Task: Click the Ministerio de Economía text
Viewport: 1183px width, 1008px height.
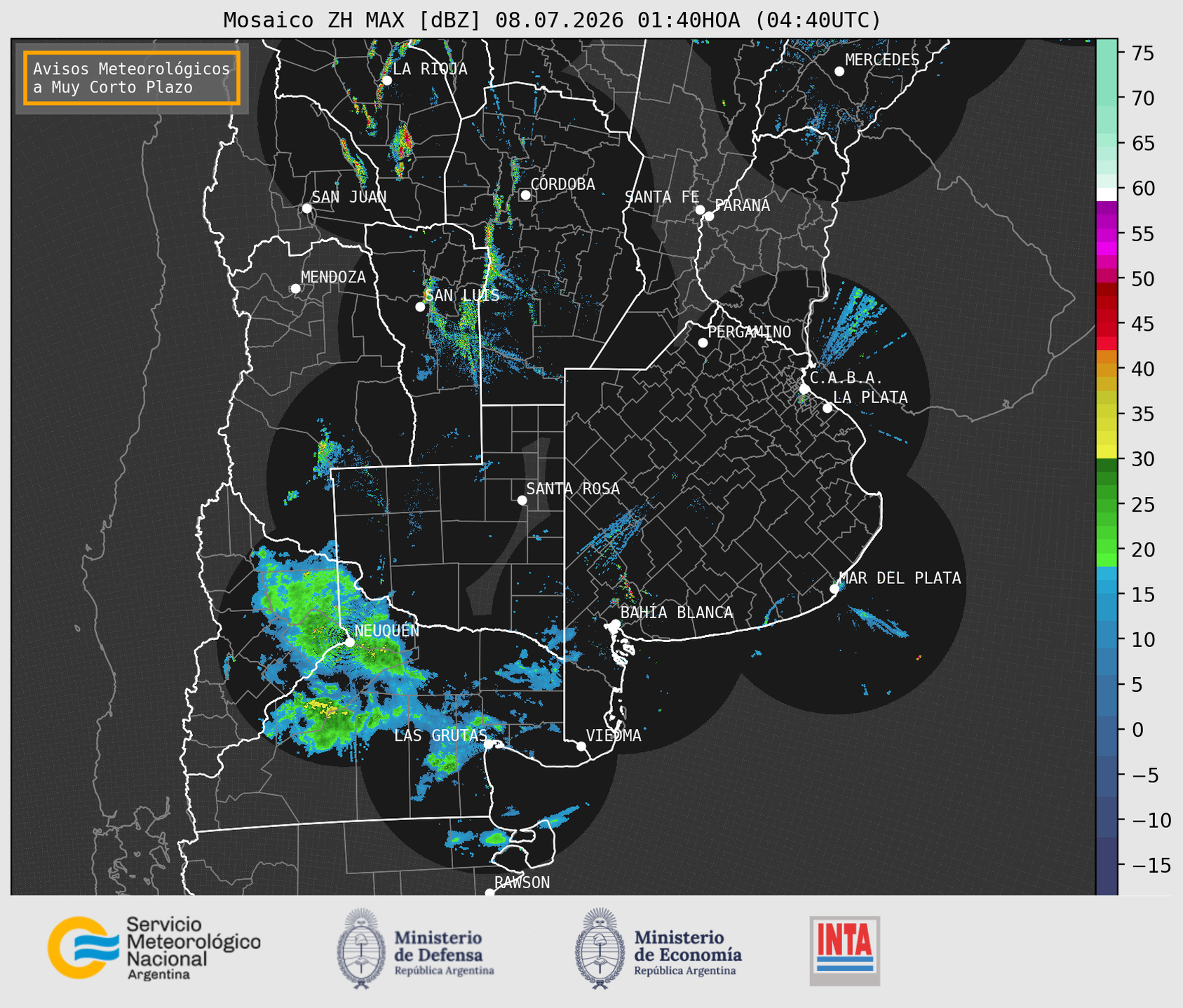Action: tap(688, 946)
